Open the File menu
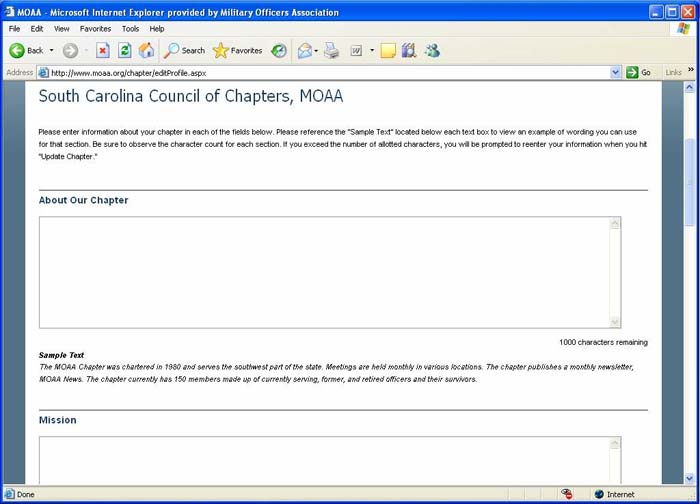This screenshot has width=700, height=504. click(x=14, y=29)
